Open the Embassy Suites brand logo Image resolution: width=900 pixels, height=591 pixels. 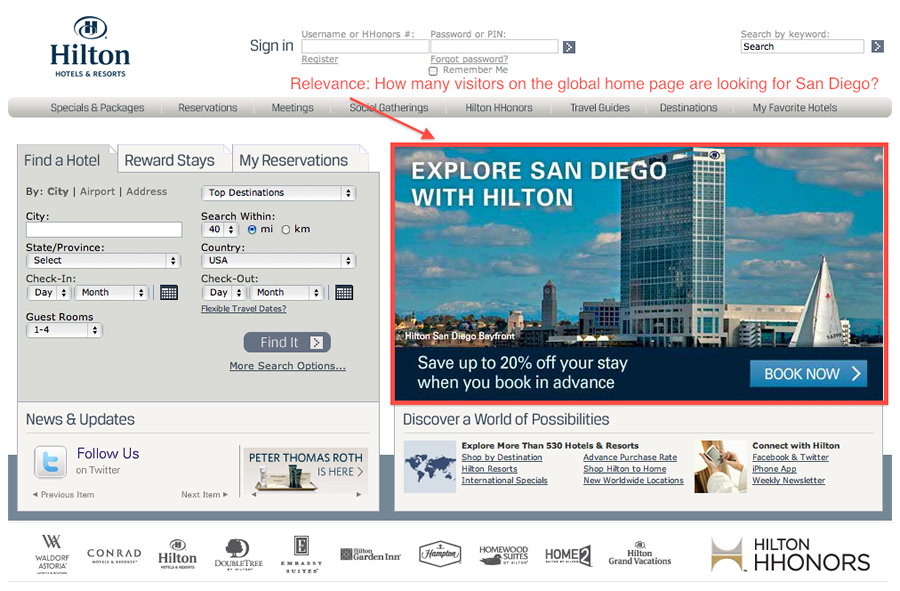click(301, 554)
